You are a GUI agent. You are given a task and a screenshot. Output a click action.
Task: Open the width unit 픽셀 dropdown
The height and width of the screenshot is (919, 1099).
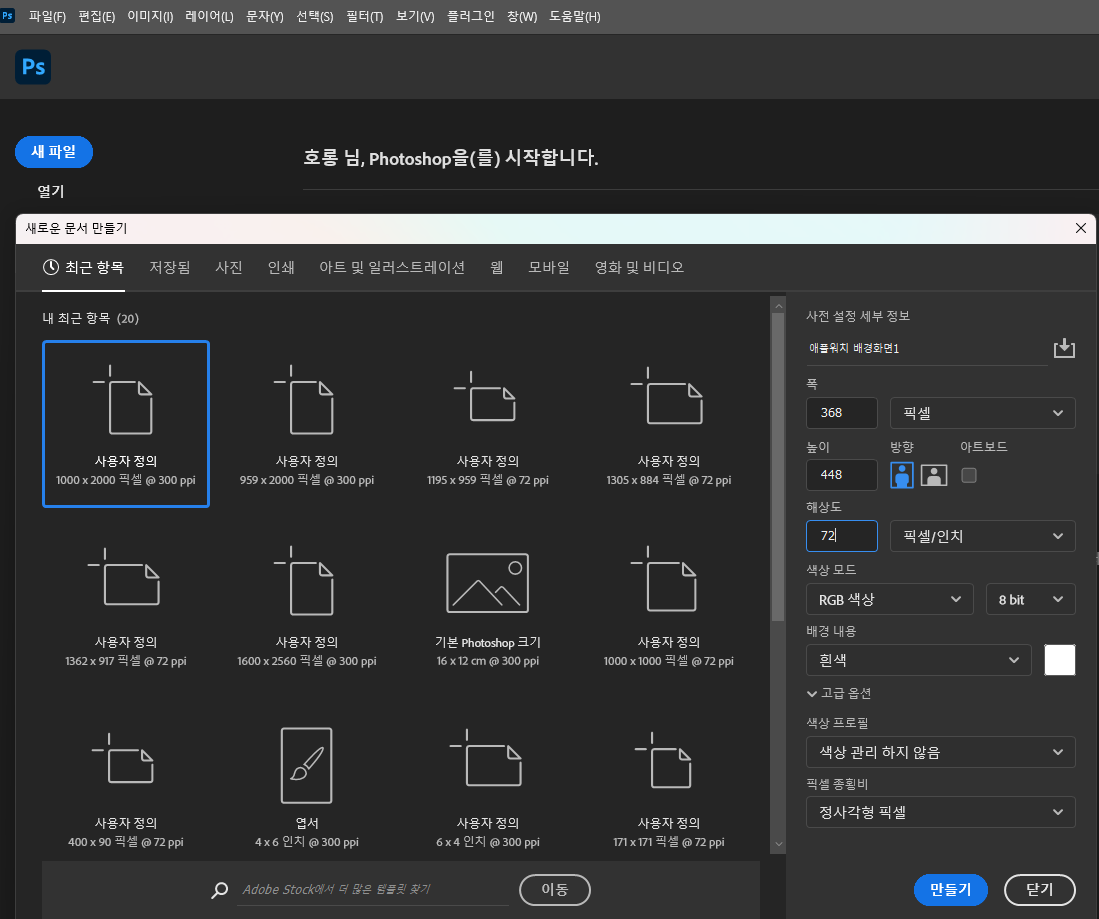983,413
